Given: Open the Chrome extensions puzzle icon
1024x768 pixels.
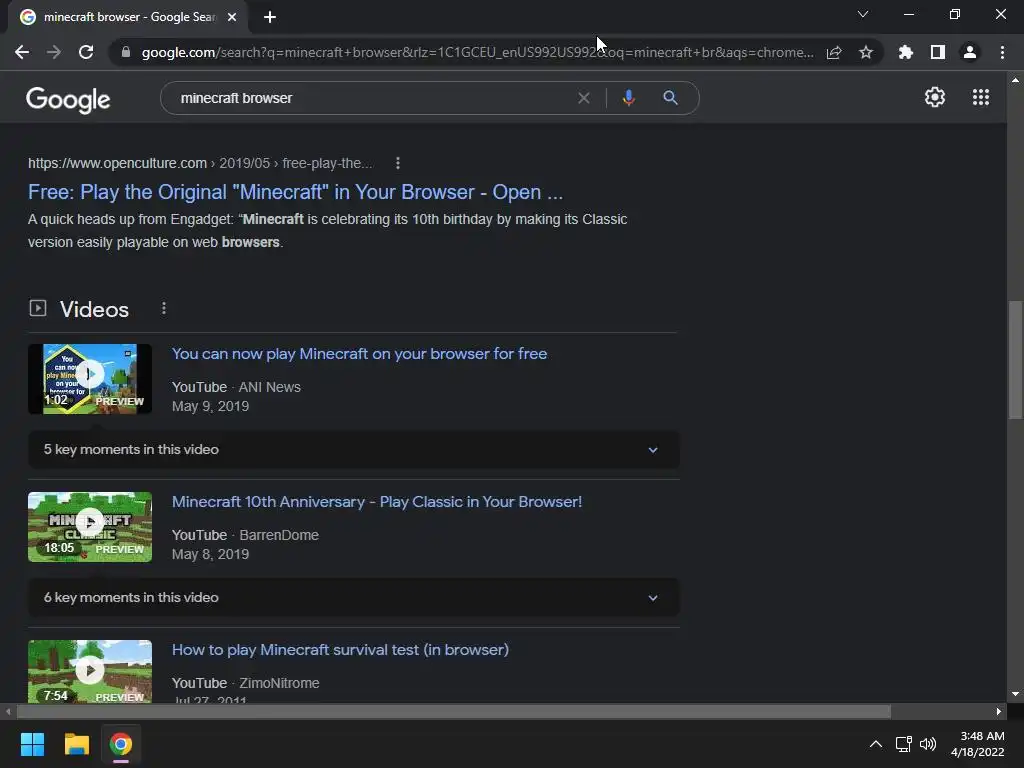Looking at the screenshot, I should (906, 52).
